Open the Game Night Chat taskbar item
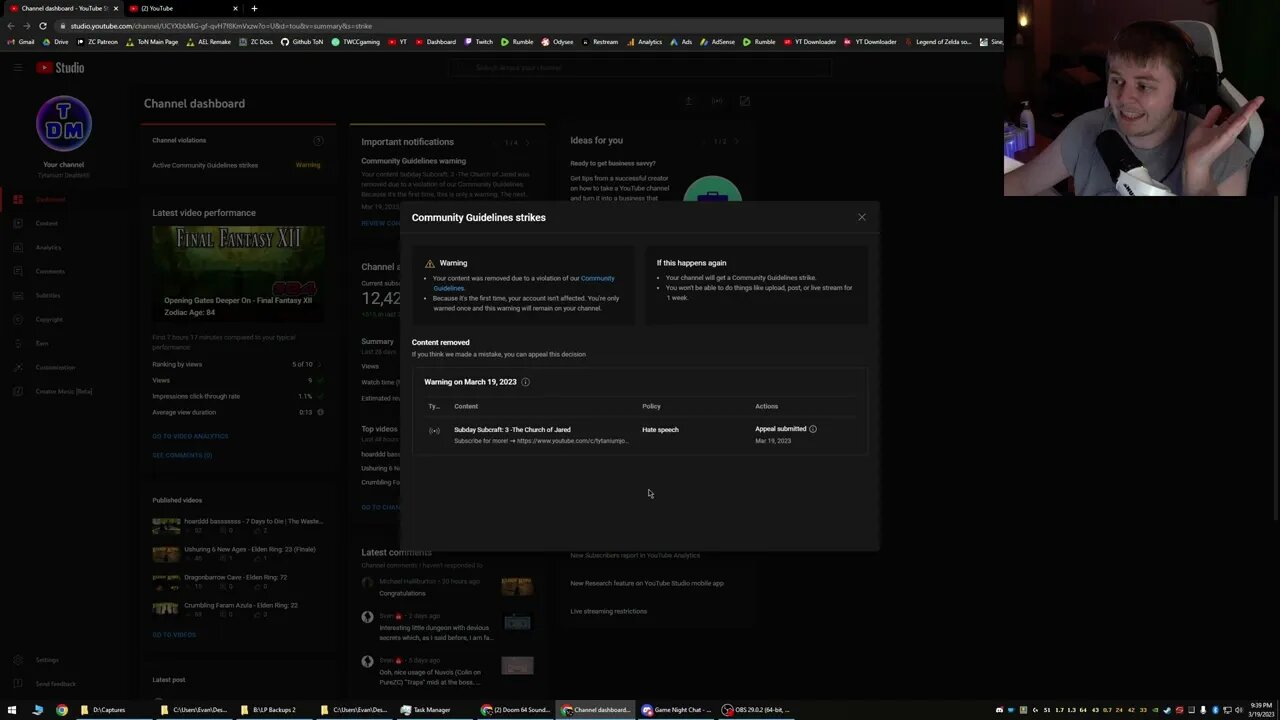The height and width of the screenshot is (720, 1280). click(678, 710)
